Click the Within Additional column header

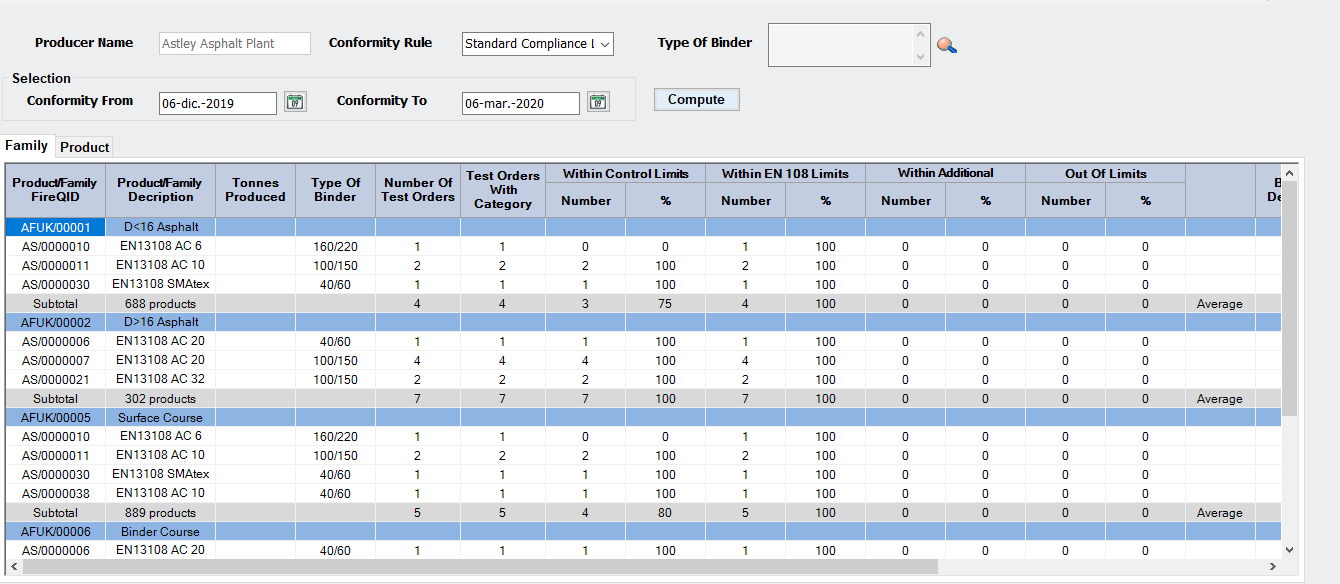pyautogui.click(x=946, y=173)
